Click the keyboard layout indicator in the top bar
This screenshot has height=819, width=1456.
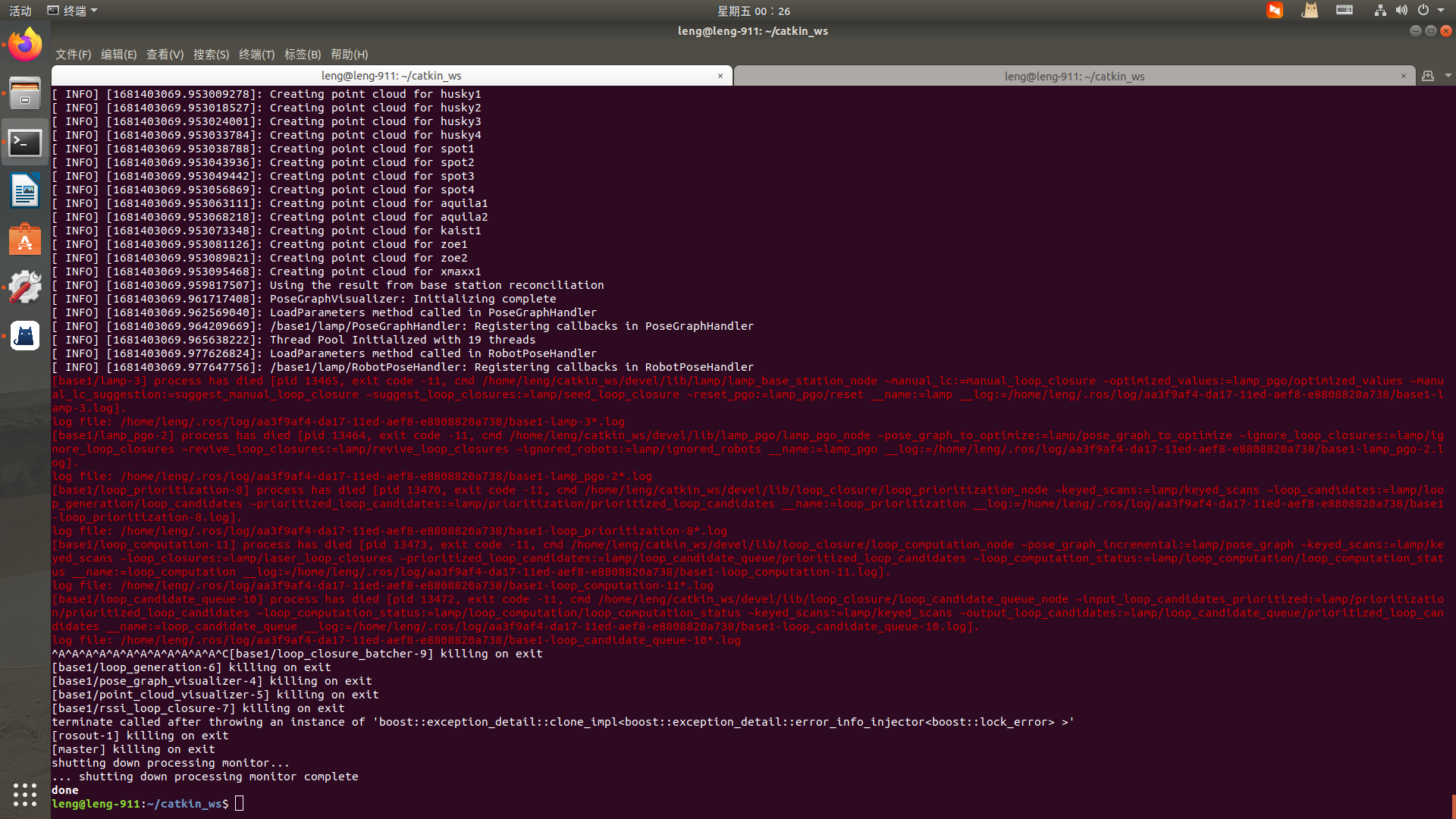tap(1344, 10)
